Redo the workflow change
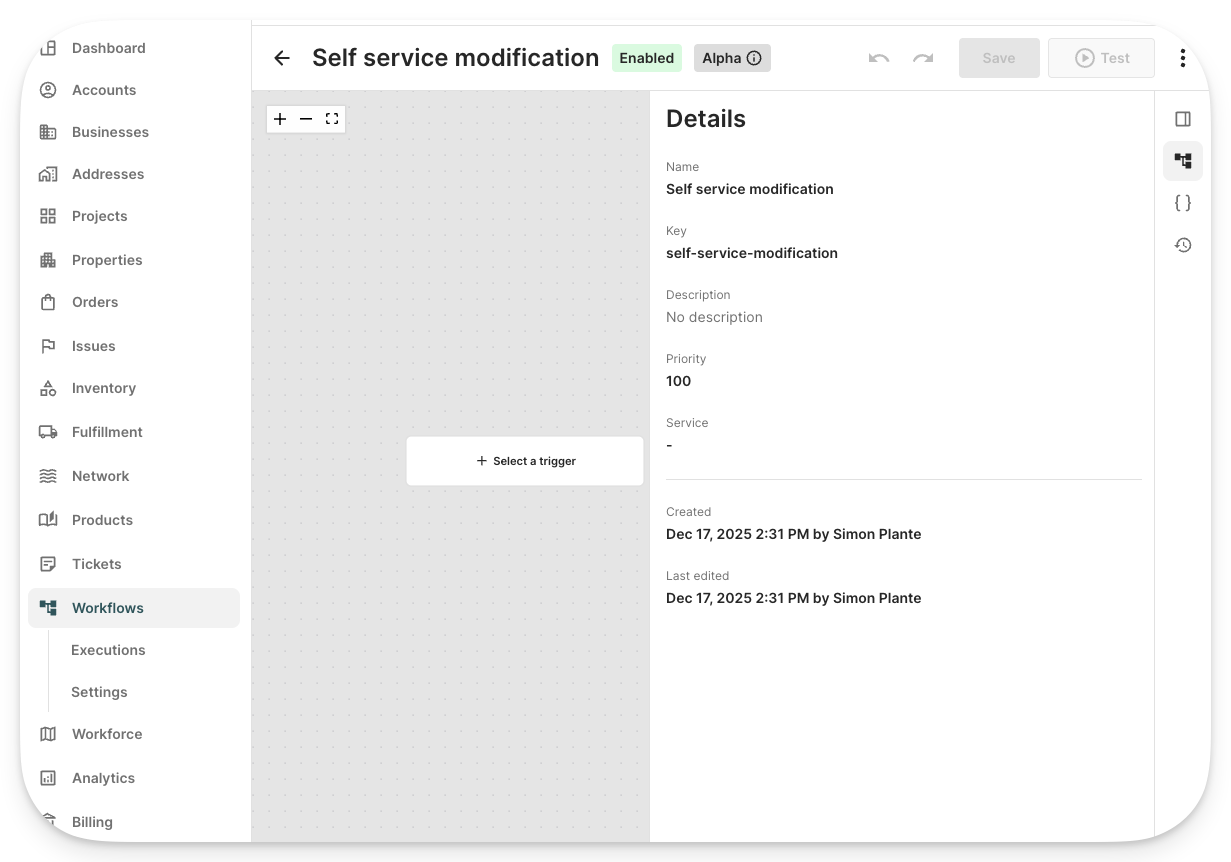1231x862 pixels. pos(923,58)
